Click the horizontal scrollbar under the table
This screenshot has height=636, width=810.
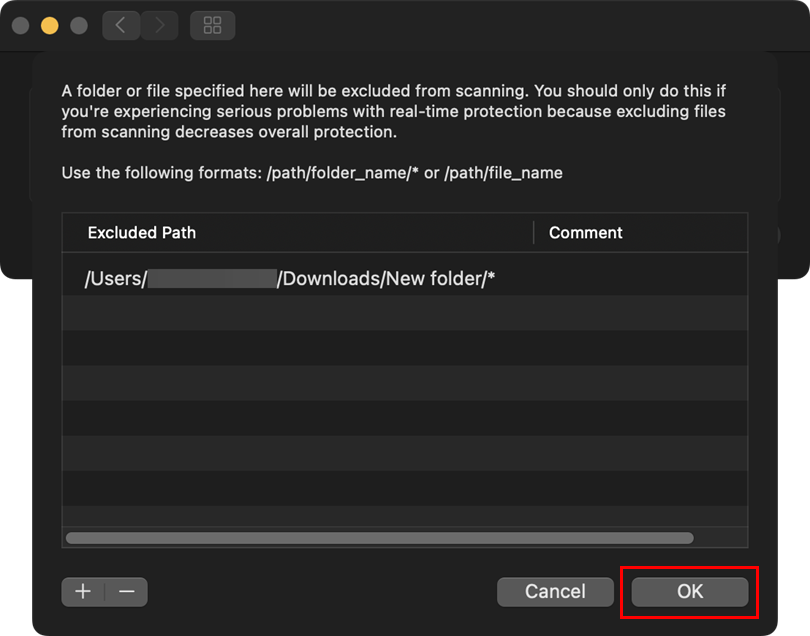coord(379,538)
